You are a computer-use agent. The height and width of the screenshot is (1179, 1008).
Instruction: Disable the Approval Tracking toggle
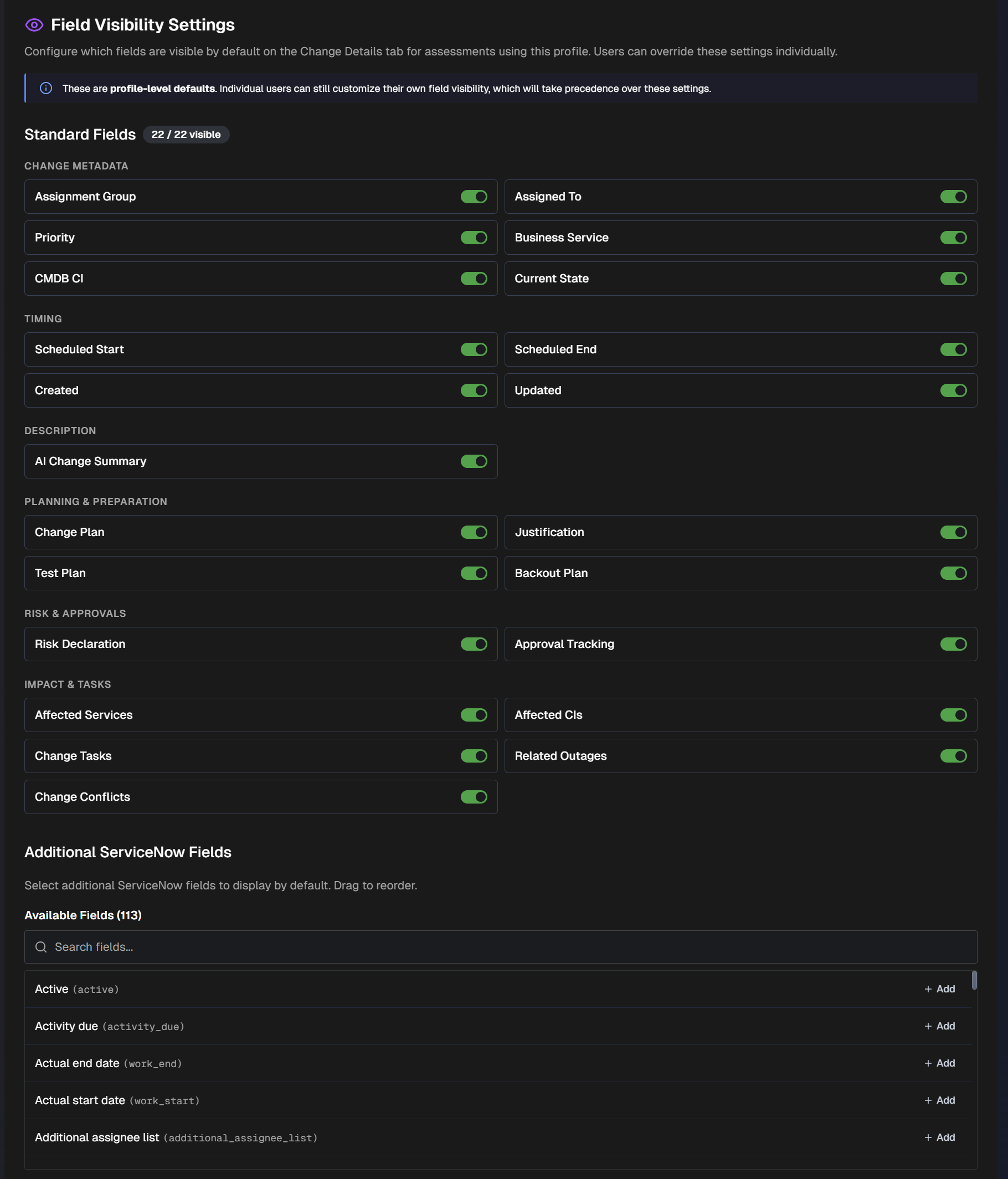click(x=954, y=643)
